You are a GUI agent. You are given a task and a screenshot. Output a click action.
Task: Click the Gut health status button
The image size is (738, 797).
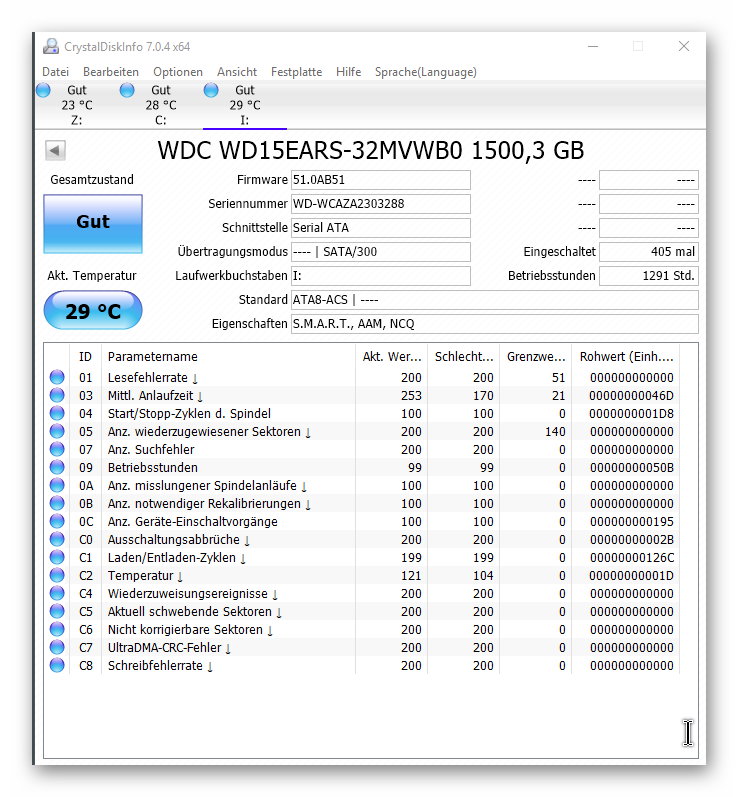pos(93,223)
